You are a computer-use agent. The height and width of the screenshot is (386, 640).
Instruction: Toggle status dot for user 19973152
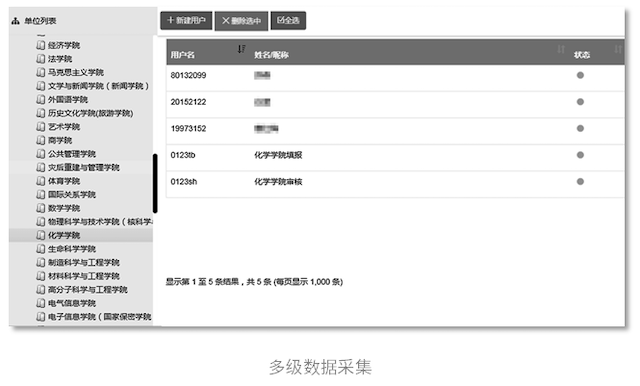pyautogui.click(x=580, y=128)
